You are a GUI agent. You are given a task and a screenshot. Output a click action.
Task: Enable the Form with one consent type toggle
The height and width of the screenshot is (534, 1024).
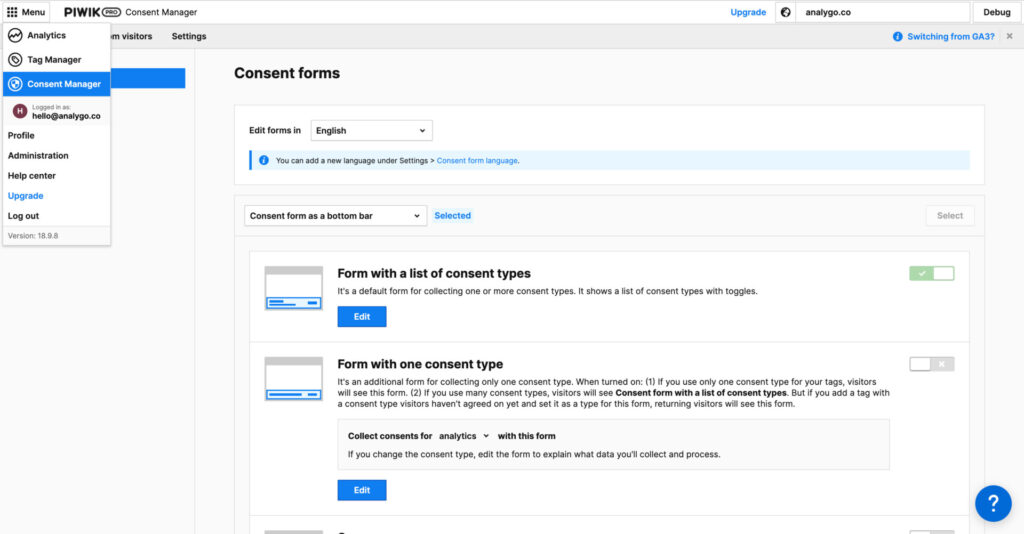point(932,364)
